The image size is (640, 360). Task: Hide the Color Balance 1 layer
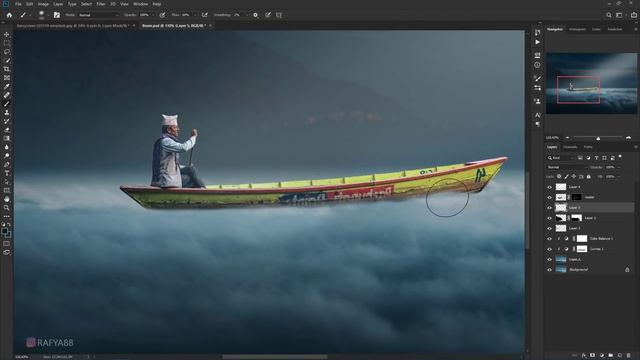click(x=549, y=239)
